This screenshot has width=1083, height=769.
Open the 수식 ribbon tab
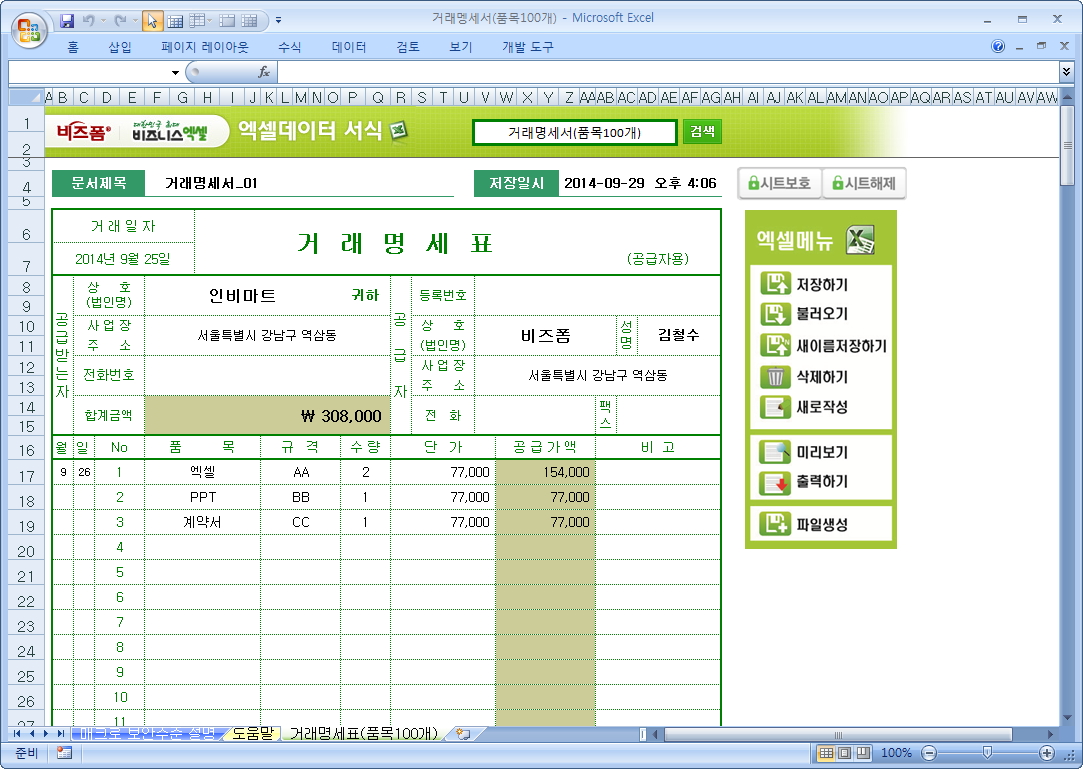(x=289, y=47)
